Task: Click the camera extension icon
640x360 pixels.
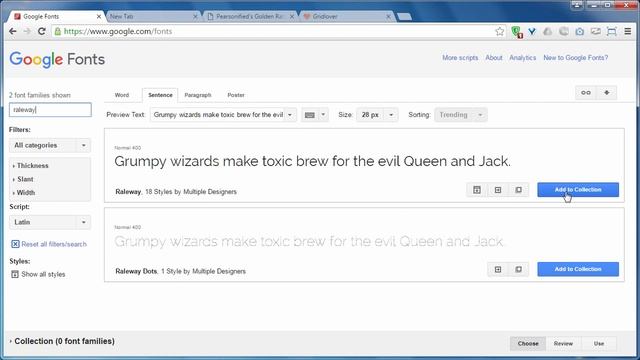Action: tap(580, 31)
